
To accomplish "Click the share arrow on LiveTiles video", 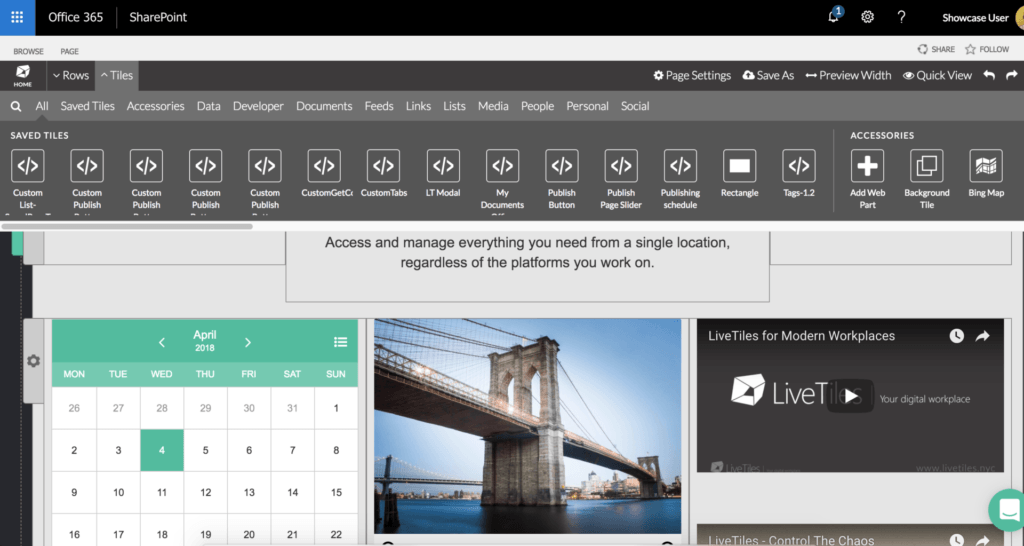I will pos(982,336).
